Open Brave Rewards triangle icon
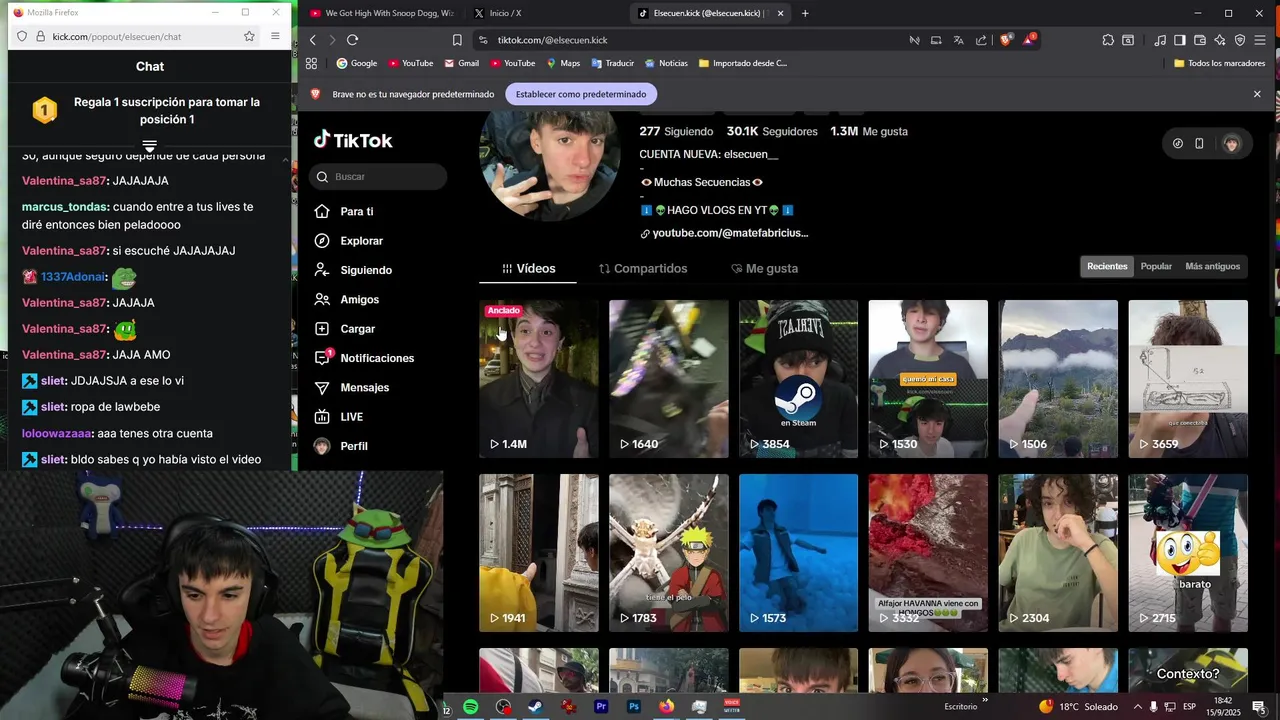 click(x=1029, y=40)
